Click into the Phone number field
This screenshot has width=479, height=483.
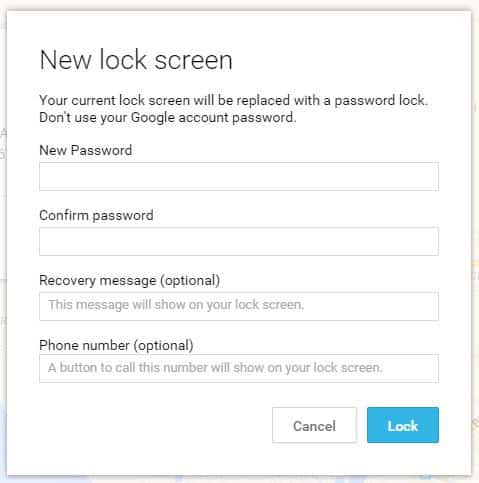click(239, 368)
